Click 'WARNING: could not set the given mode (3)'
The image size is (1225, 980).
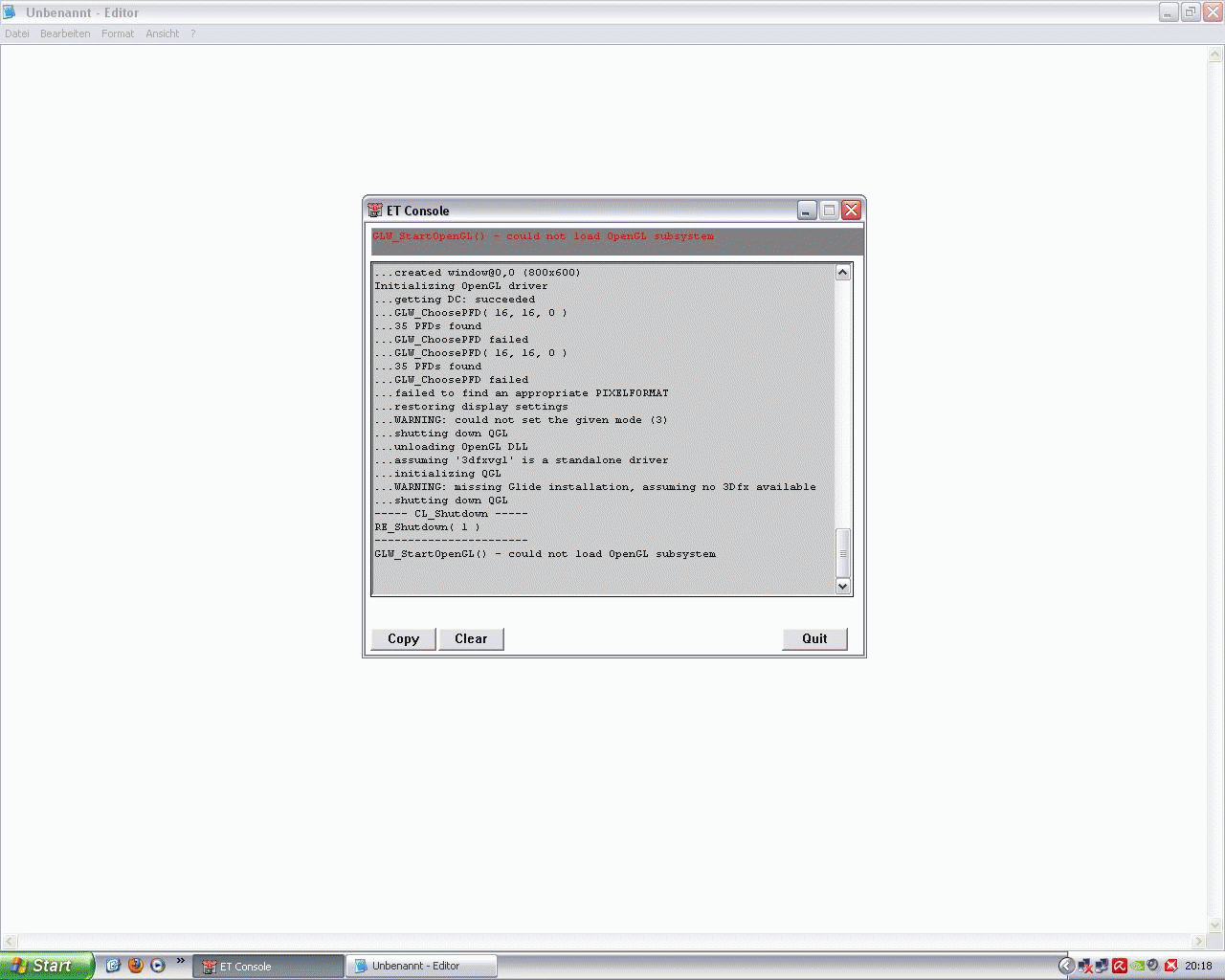(522, 420)
